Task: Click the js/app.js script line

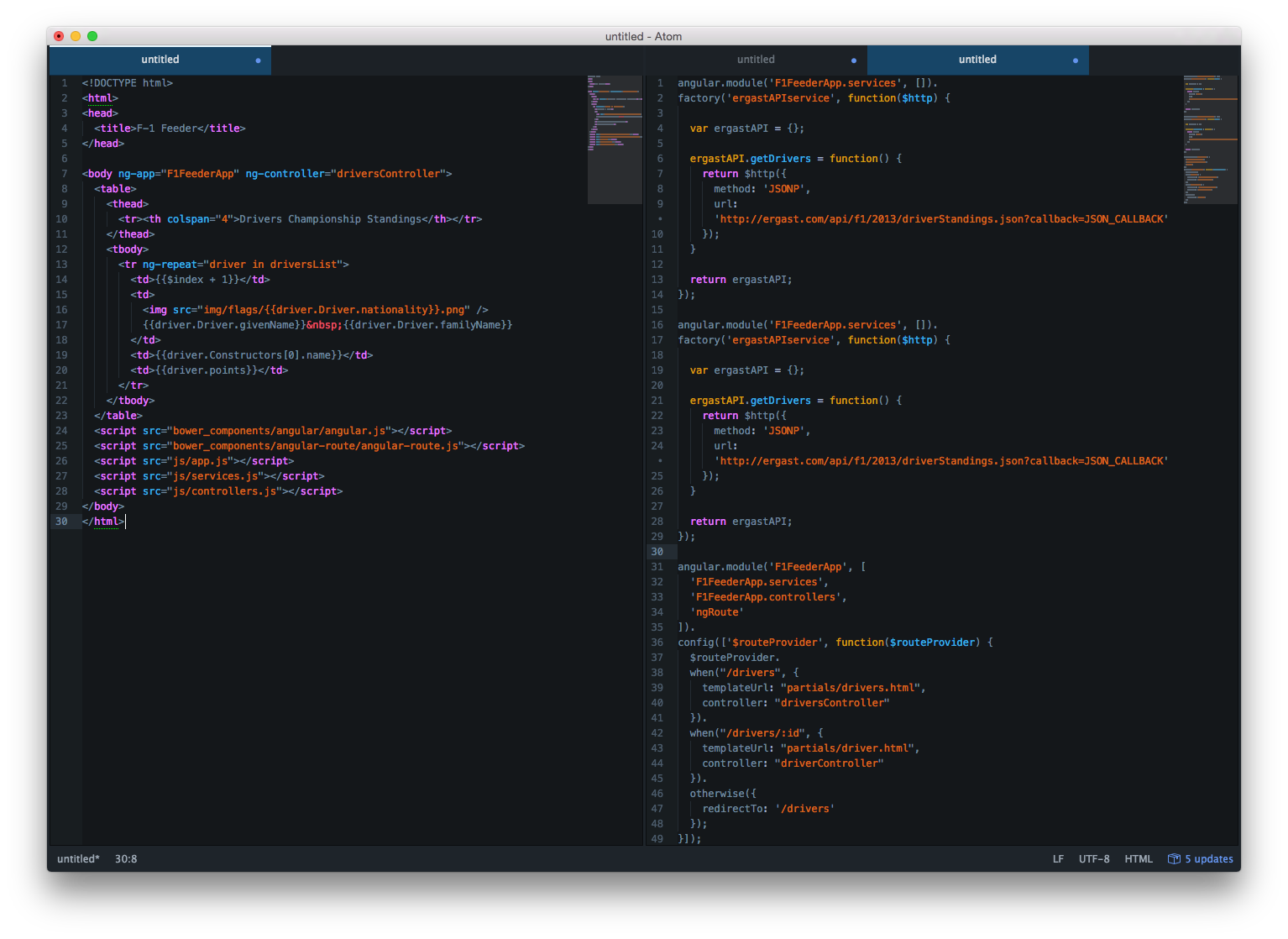Action: [x=194, y=461]
